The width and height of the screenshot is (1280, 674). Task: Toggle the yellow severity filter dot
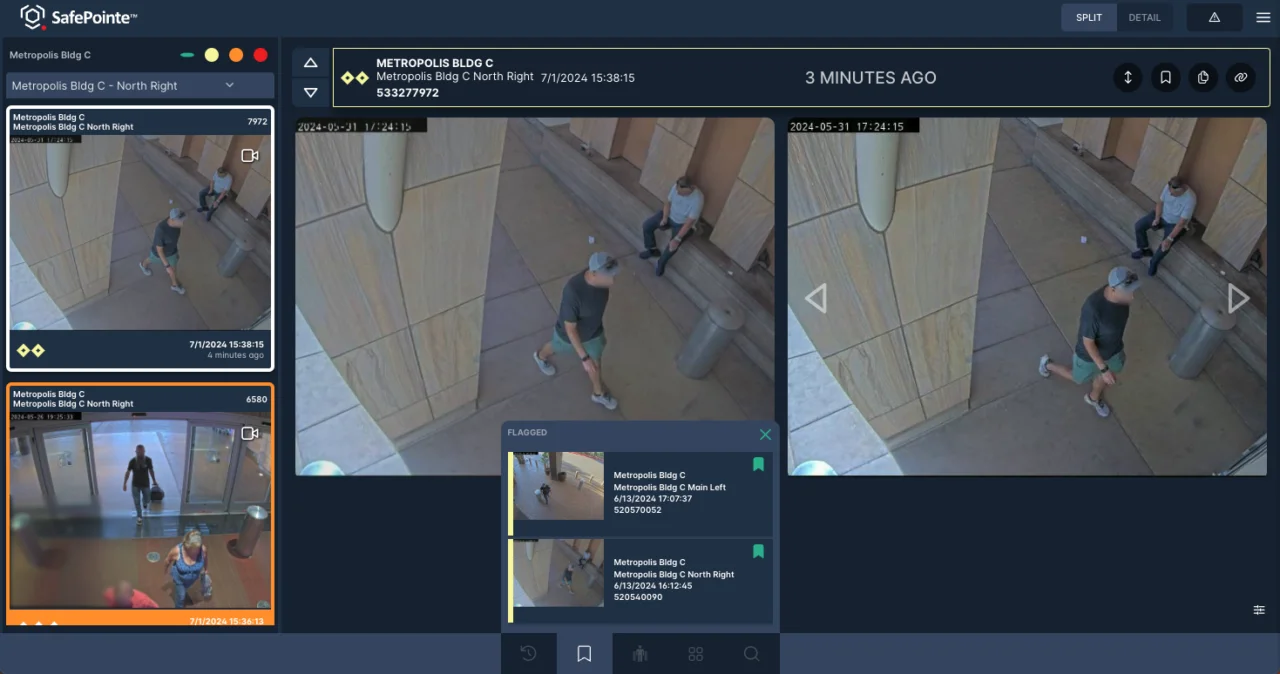pyautogui.click(x=211, y=55)
